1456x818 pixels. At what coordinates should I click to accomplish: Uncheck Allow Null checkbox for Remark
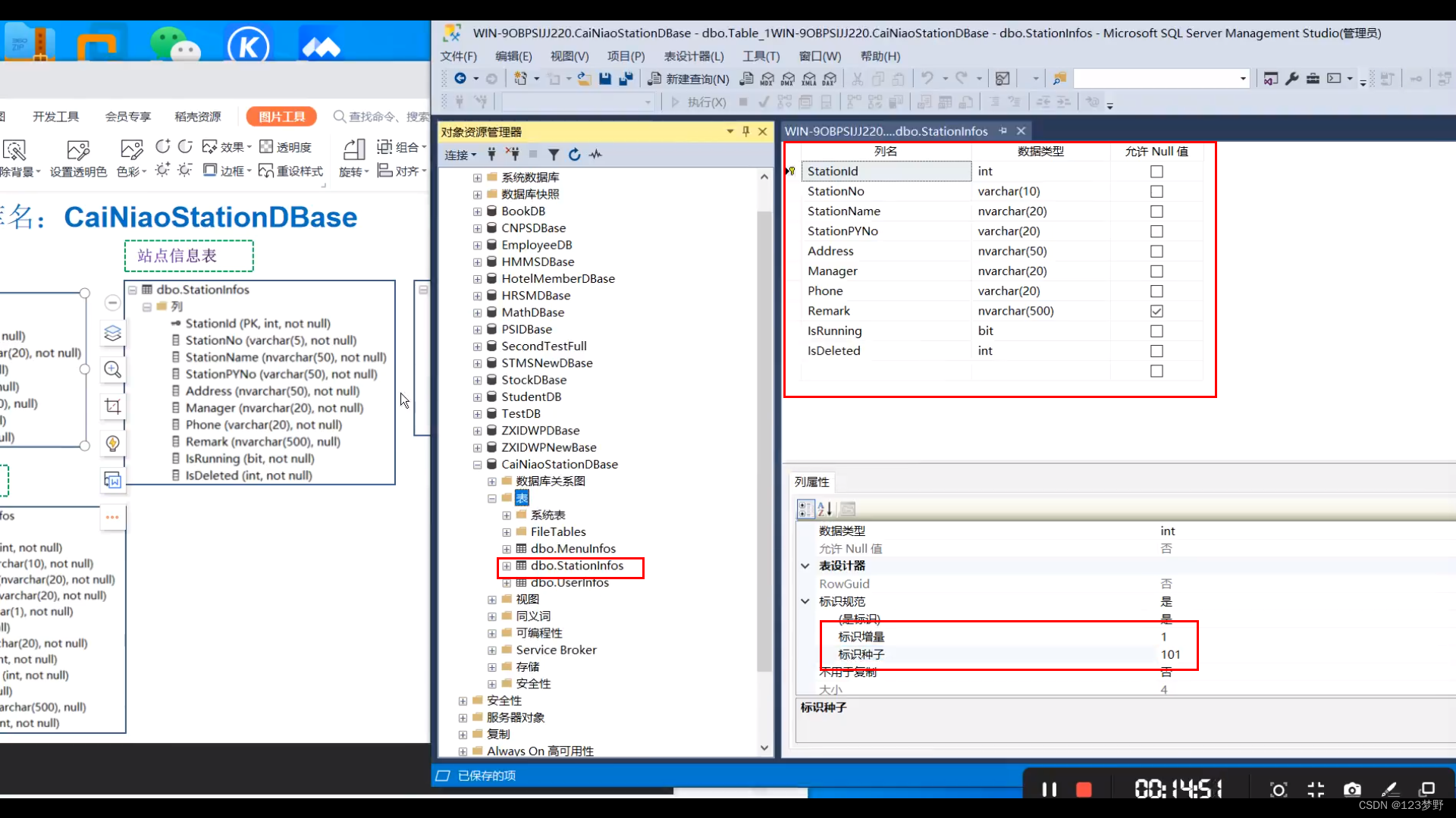[x=1156, y=311]
